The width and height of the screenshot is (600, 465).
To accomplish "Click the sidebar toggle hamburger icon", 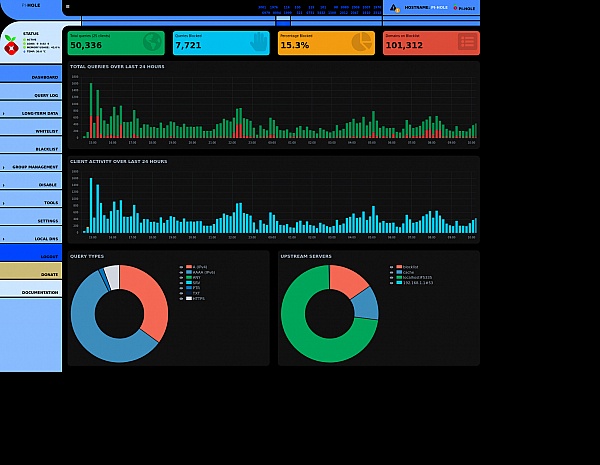I will tap(68, 7).
